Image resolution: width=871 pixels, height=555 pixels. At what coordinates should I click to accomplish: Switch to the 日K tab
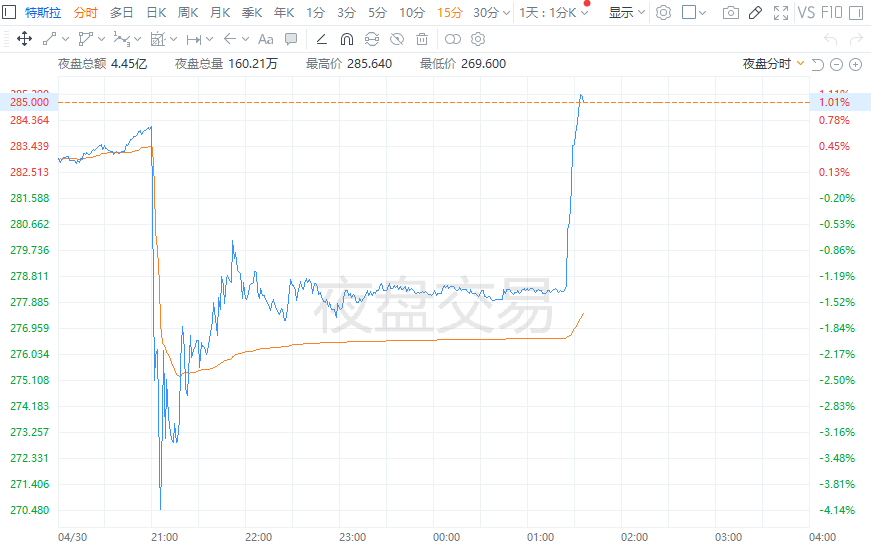point(157,12)
